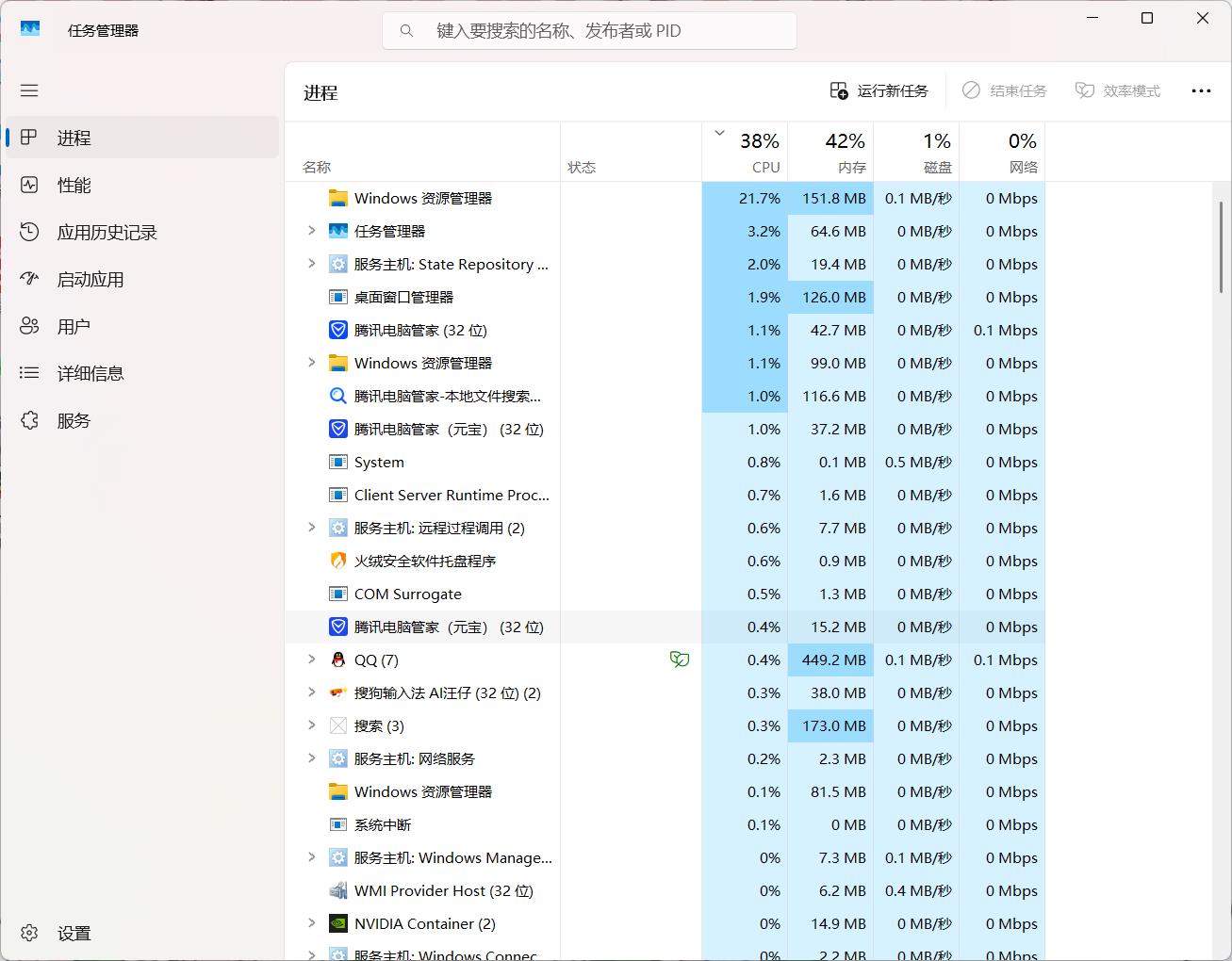
Task: Expand the 搜索 (3) process group
Action: [x=311, y=725]
